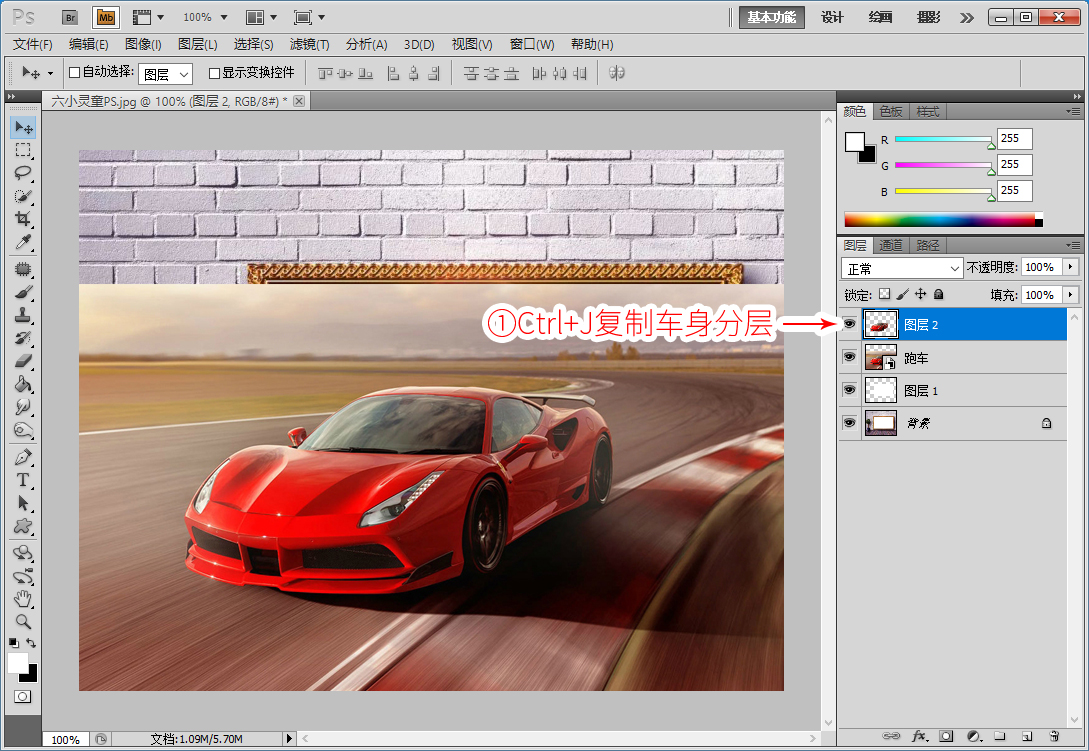
Task: Select the Pen tool
Action: click(24, 457)
